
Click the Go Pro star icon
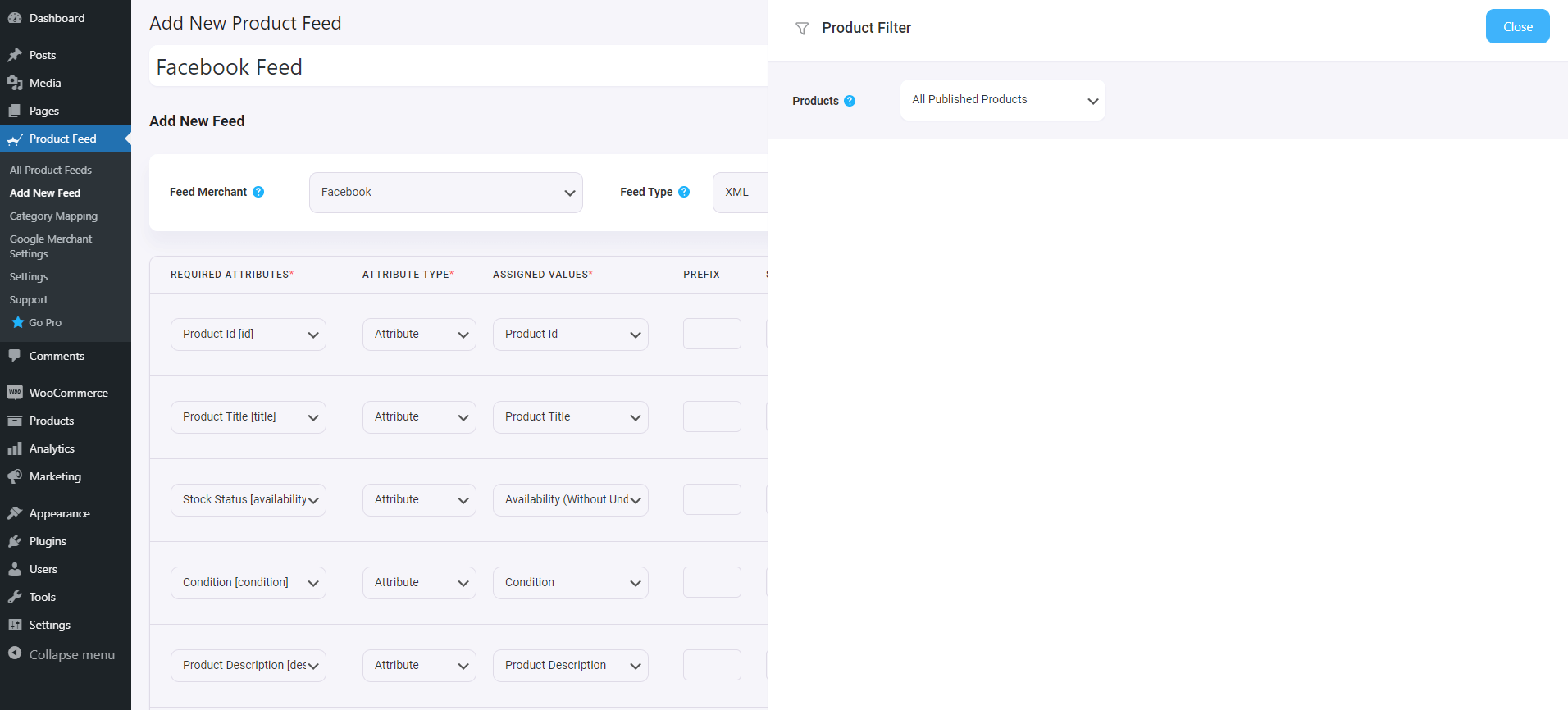tap(18, 322)
